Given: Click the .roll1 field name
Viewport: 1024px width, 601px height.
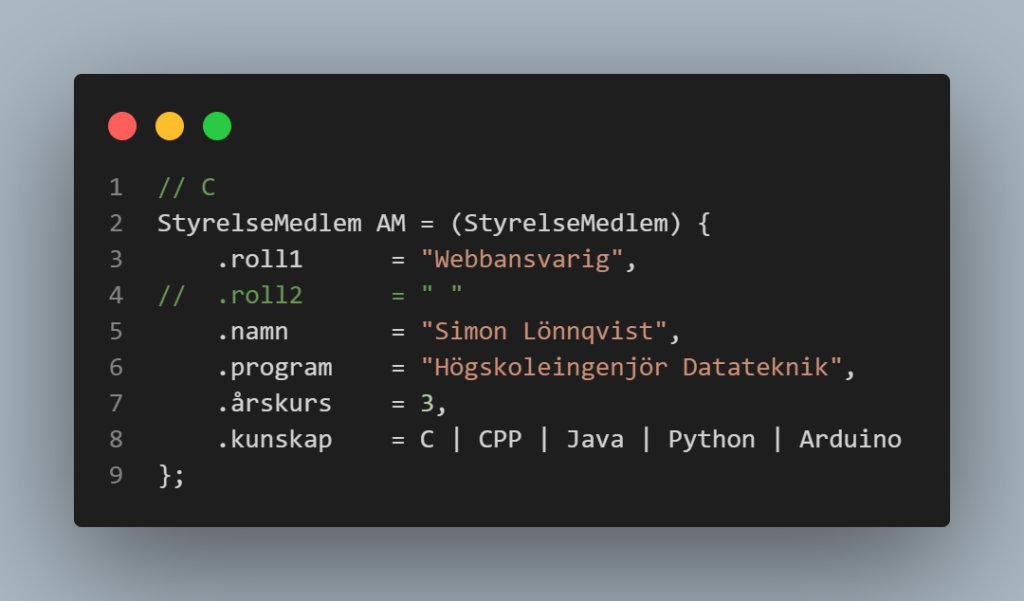Looking at the screenshot, I should [259, 259].
